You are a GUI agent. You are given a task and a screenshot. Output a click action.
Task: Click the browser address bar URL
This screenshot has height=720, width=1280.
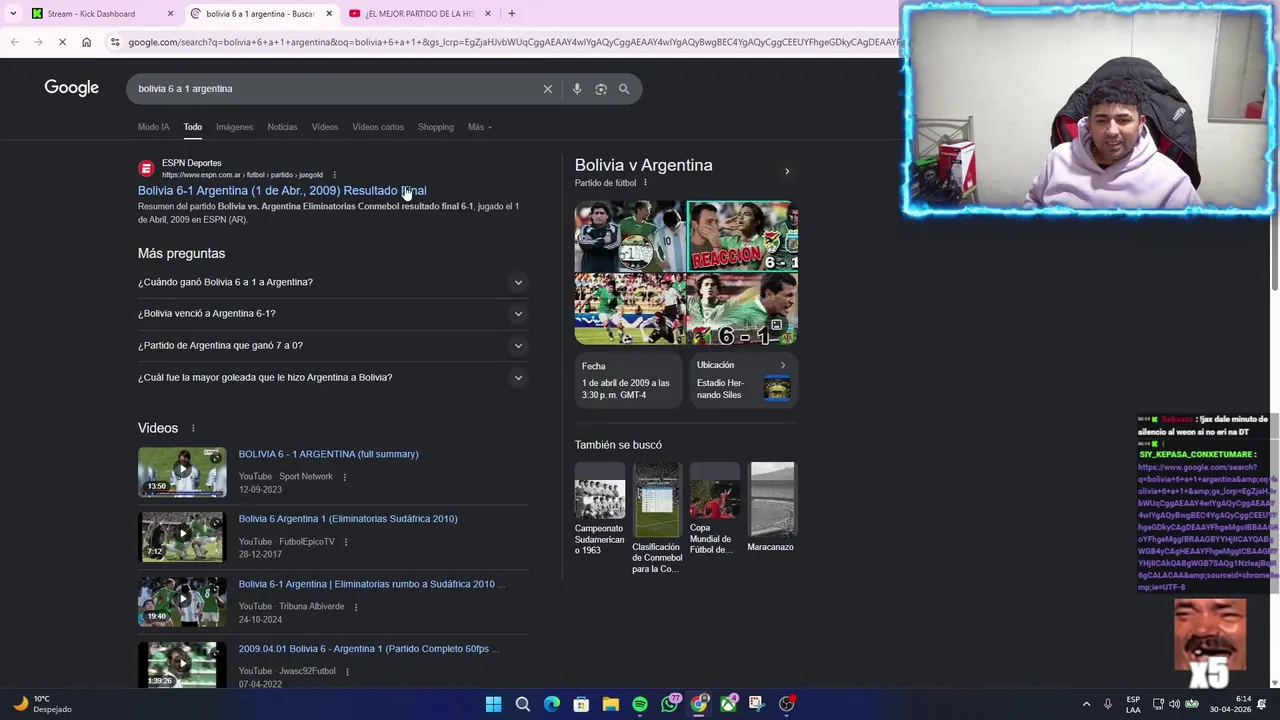coord(512,42)
